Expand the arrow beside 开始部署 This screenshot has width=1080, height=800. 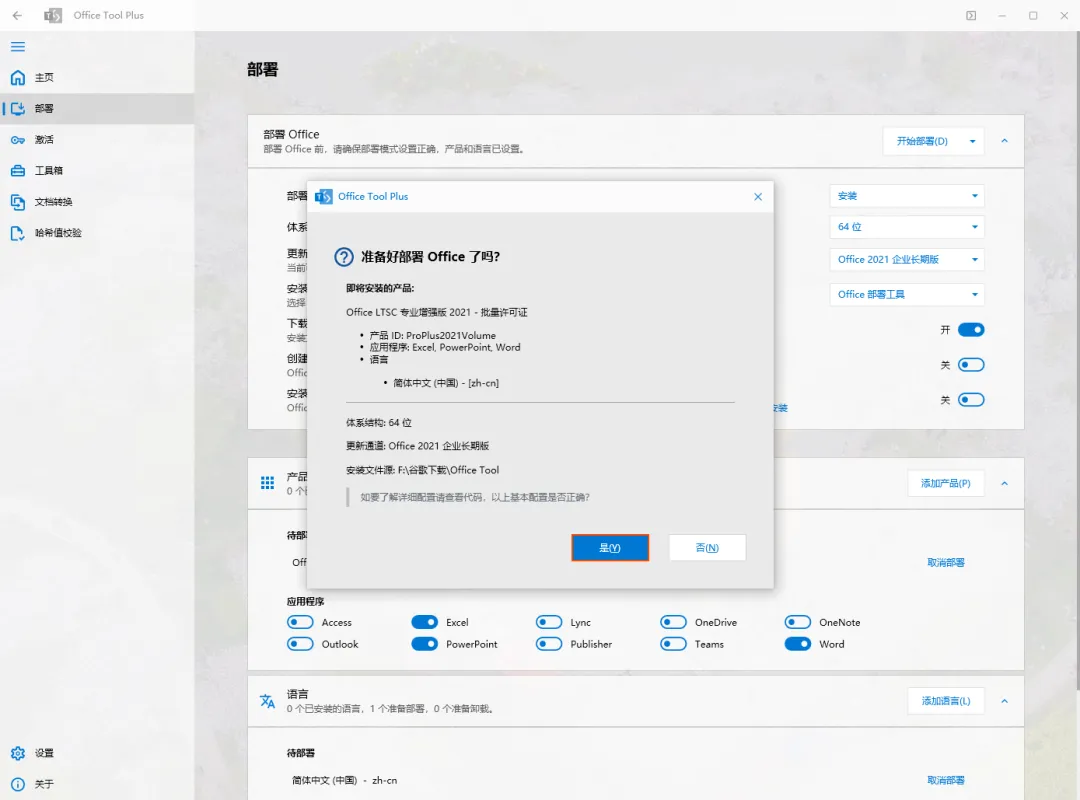[973, 141]
